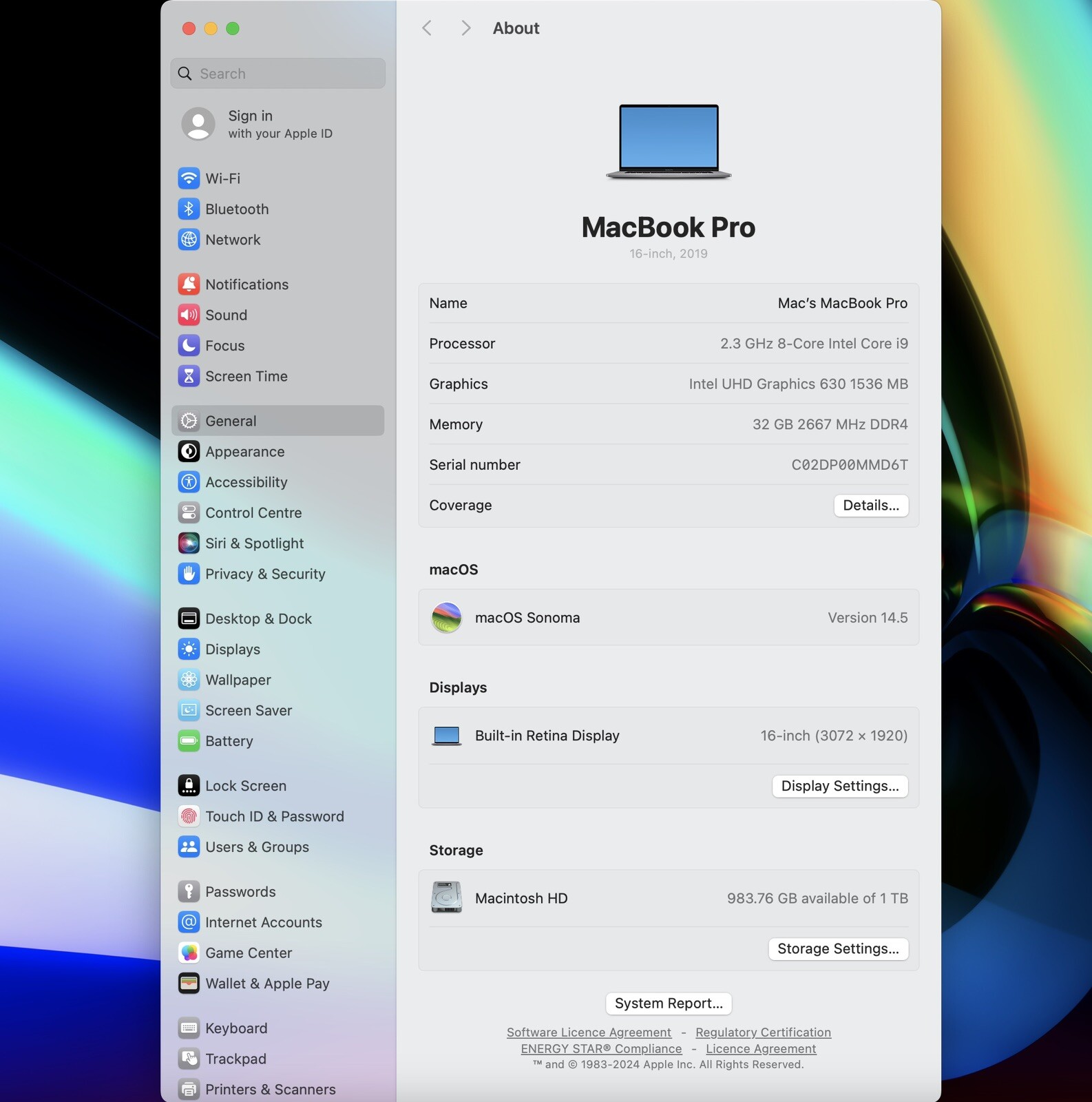Click the macOS Sonoma logo icon
Viewport: 1092px width, 1102px height.
[x=446, y=618]
